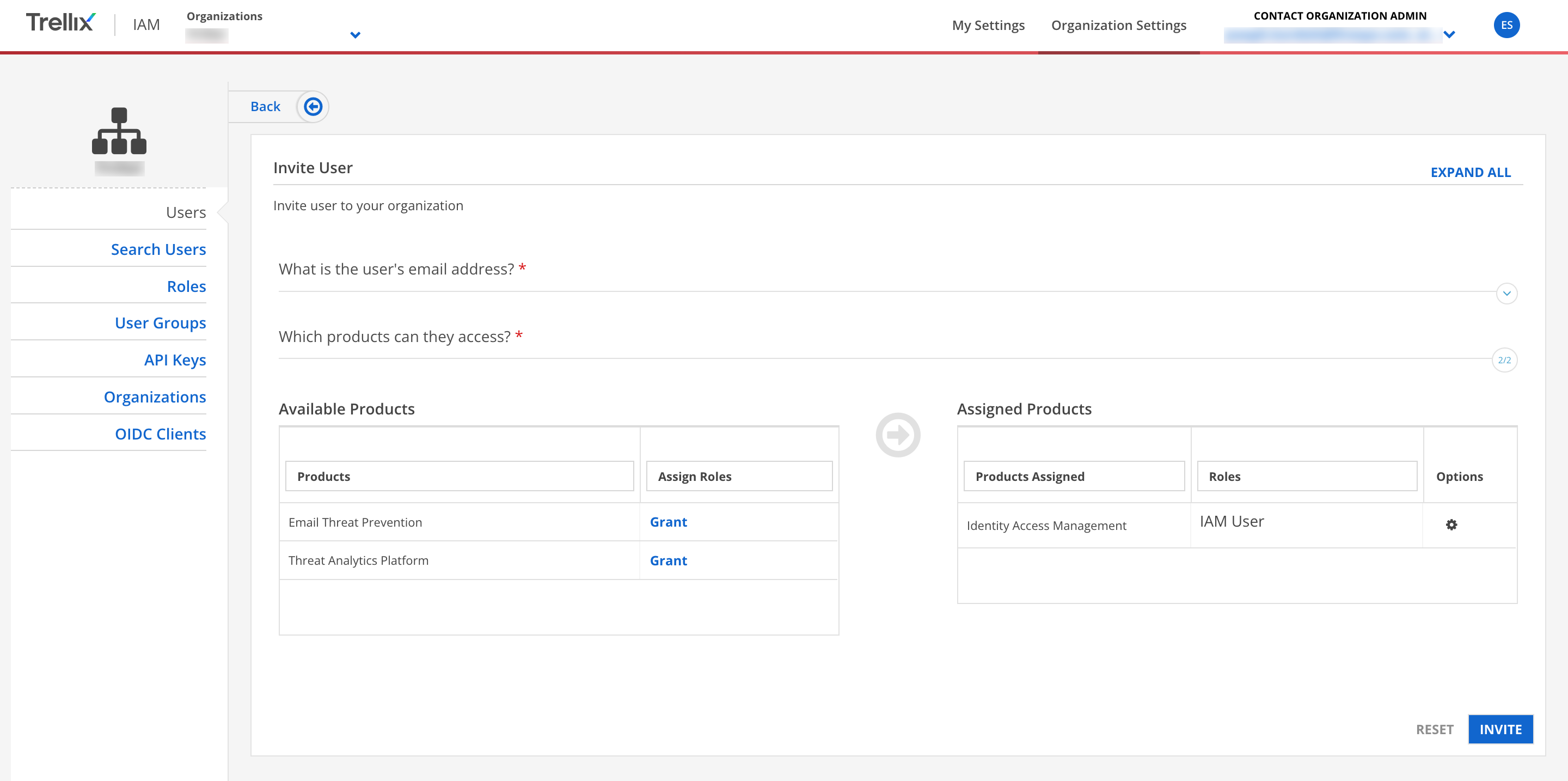Screen dimensions: 1568x781
Task: Click the ES user avatar
Action: (x=1506, y=25)
